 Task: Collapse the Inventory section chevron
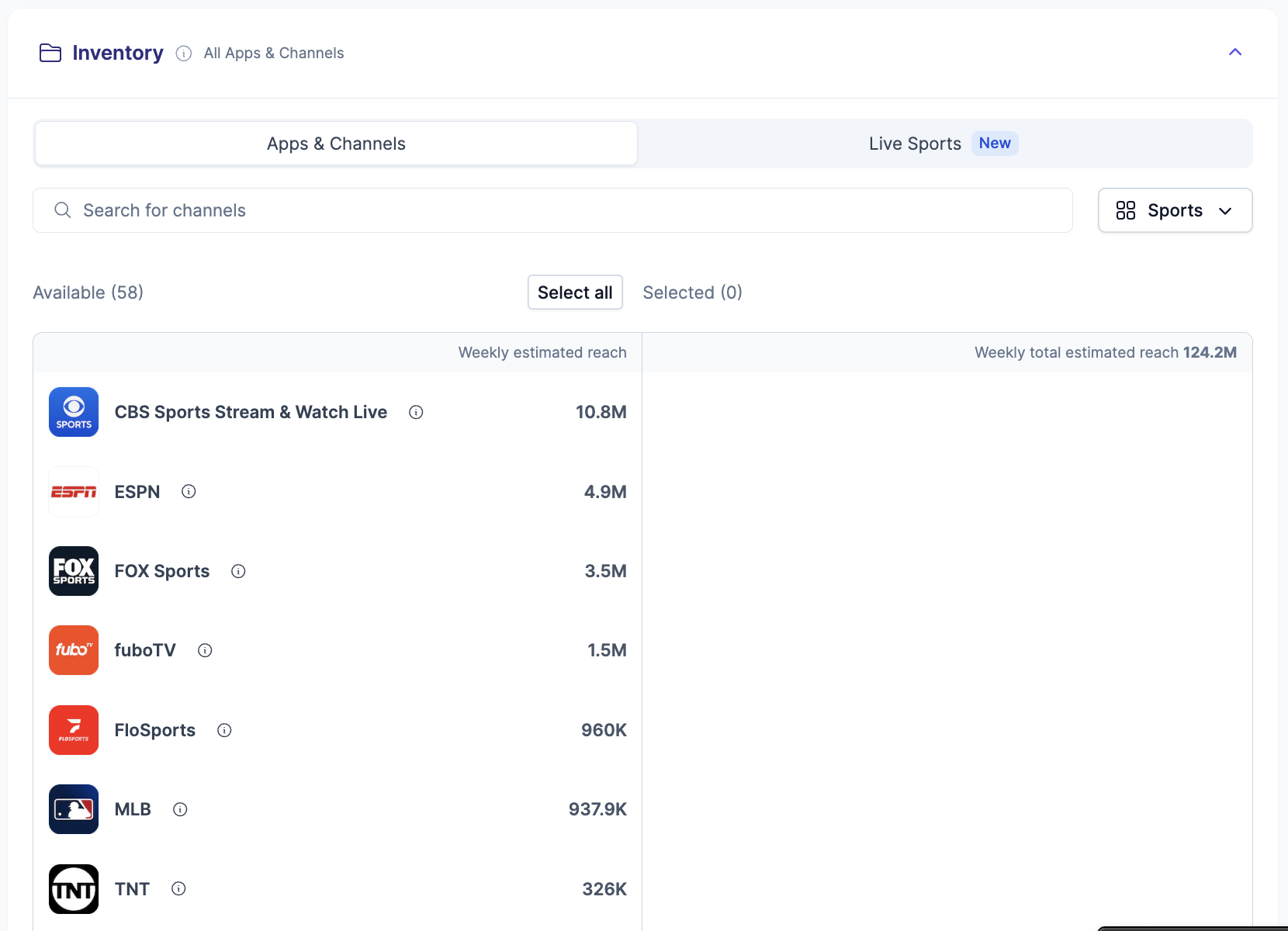(1235, 52)
